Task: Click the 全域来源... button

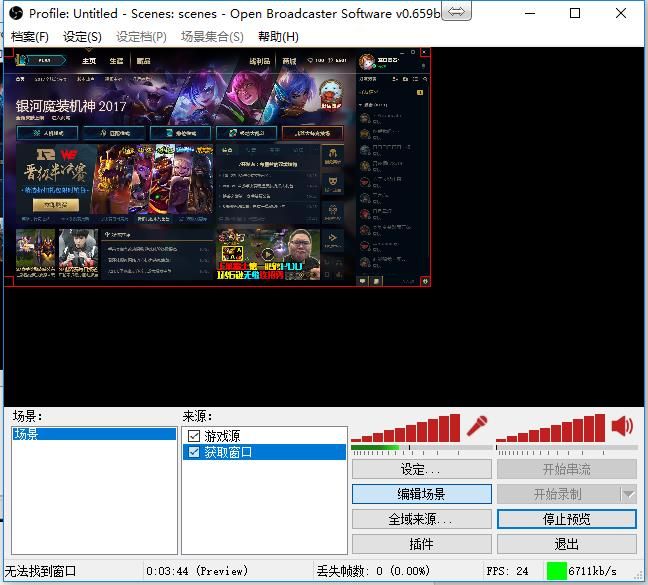Action: coord(422,519)
